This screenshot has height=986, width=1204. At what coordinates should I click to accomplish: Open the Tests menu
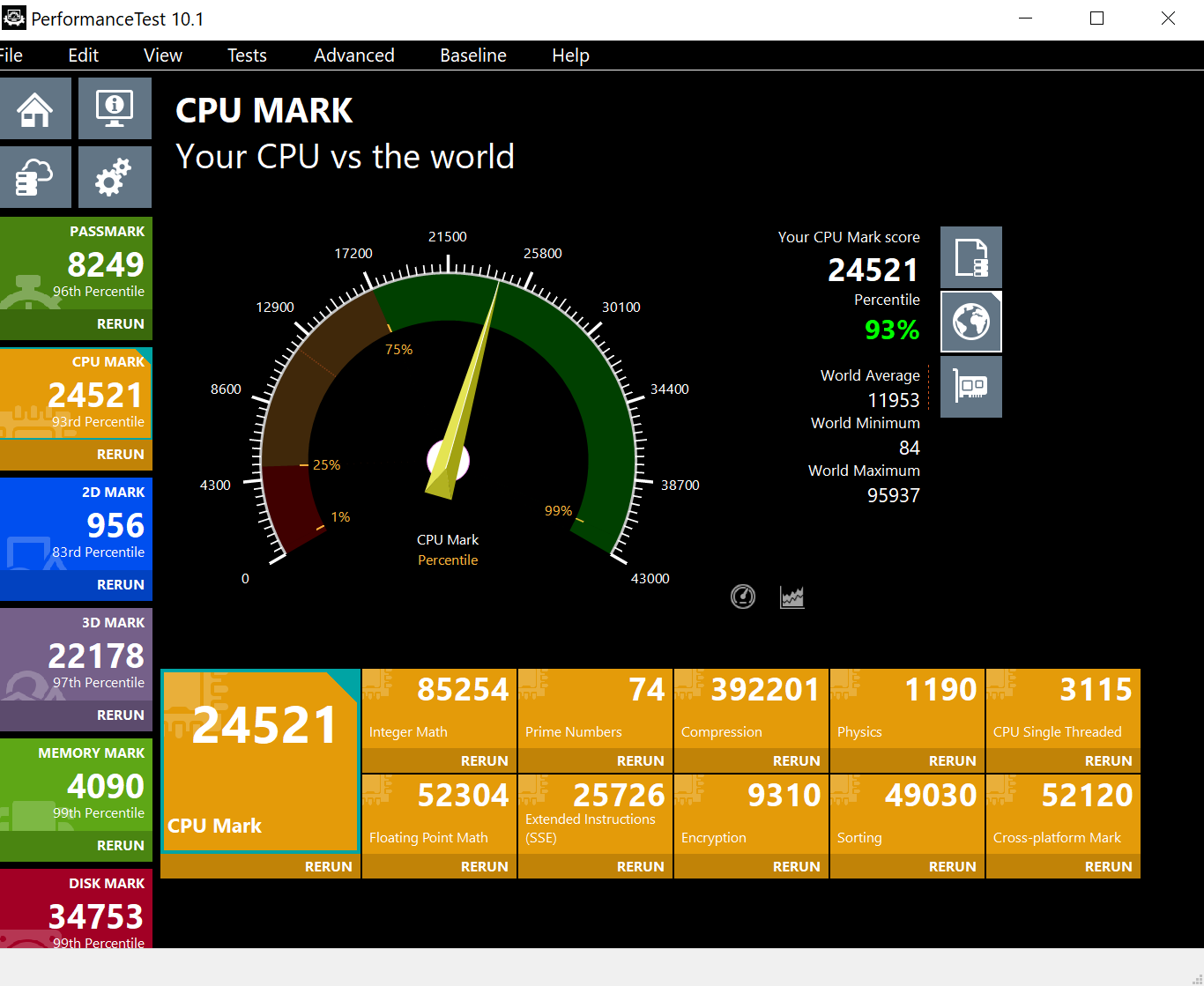click(247, 56)
